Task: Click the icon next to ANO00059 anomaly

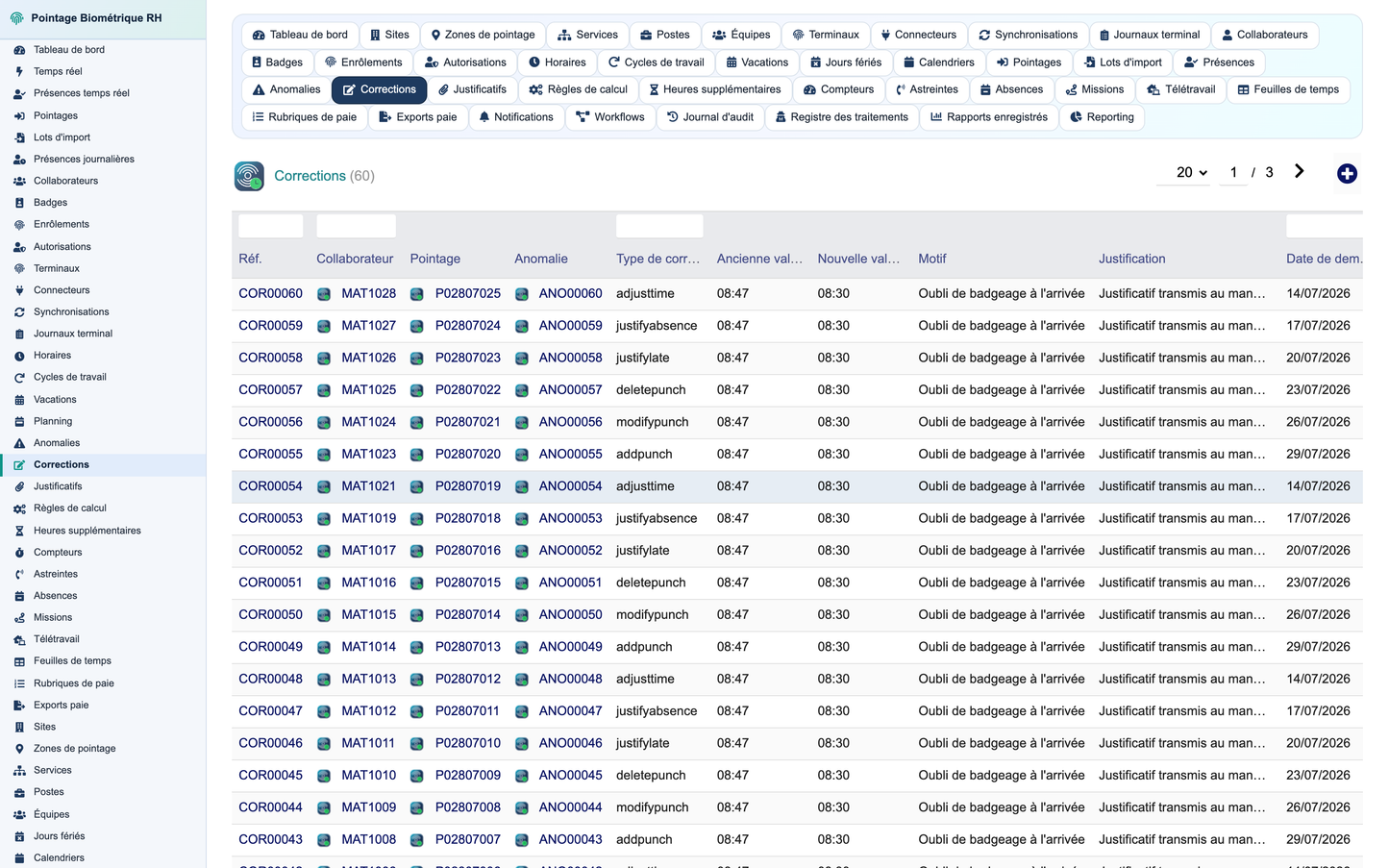Action: coord(521,326)
